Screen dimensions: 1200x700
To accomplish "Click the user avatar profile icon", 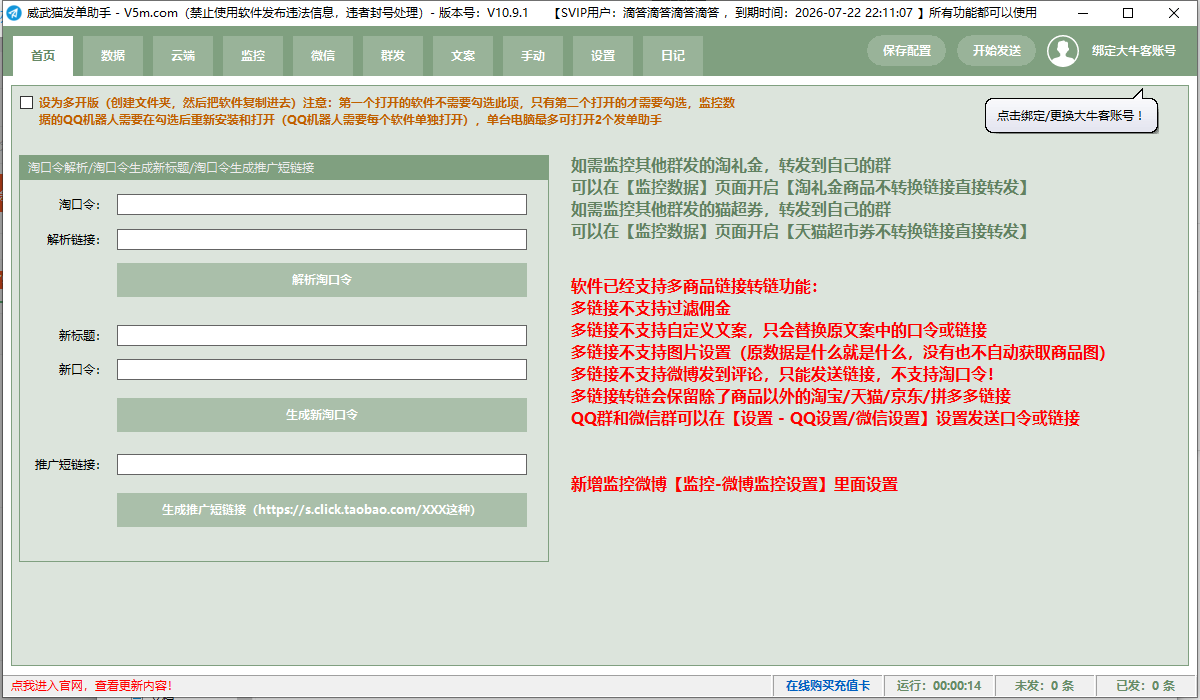I will click(1062, 51).
